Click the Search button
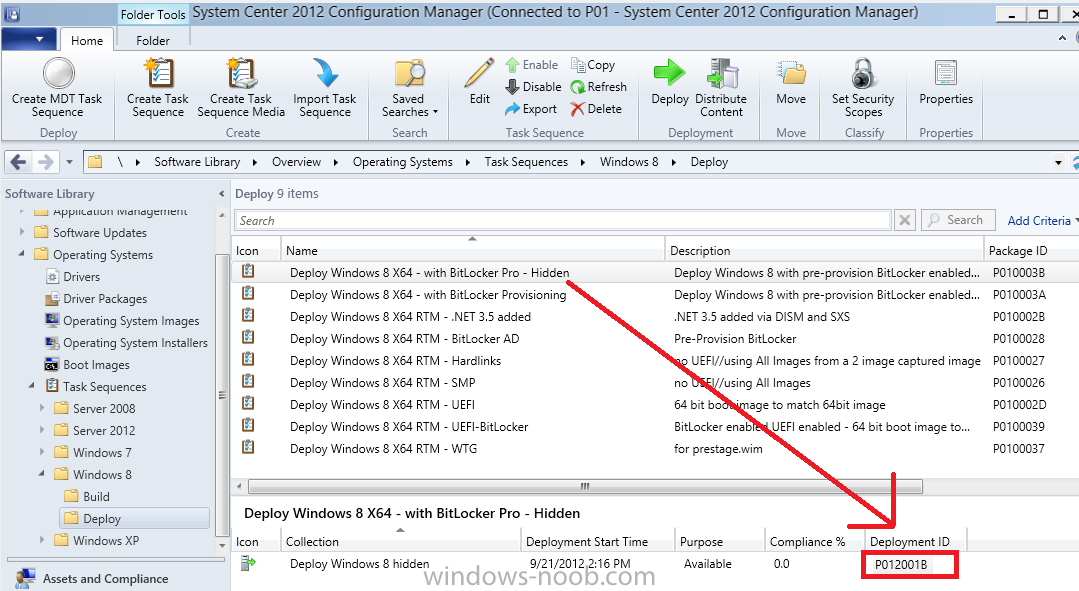Image resolution: width=1079 pixels, height=591 pixels. [959, 220]
